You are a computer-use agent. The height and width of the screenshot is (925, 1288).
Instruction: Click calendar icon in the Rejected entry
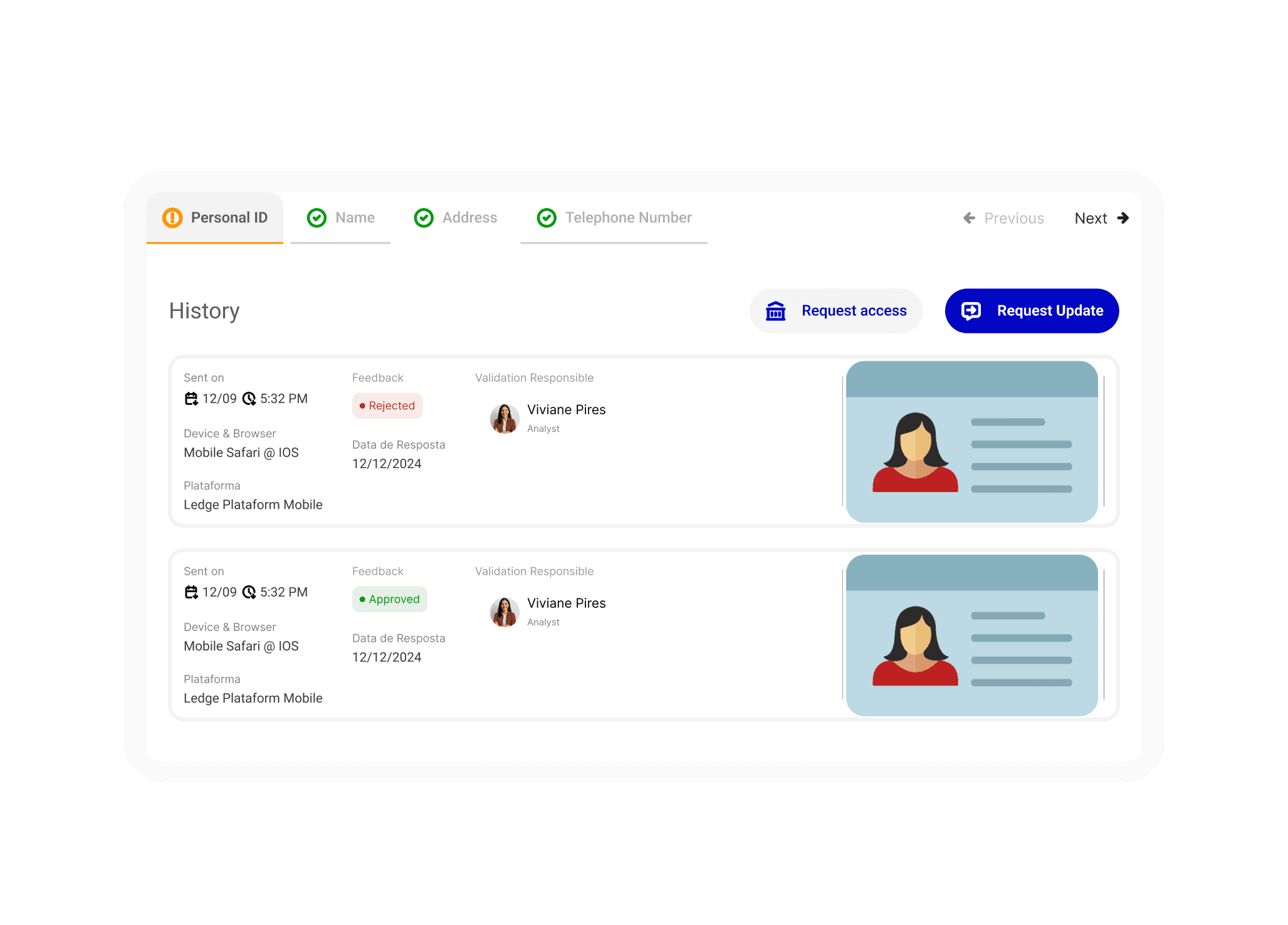tap(191, 399)
